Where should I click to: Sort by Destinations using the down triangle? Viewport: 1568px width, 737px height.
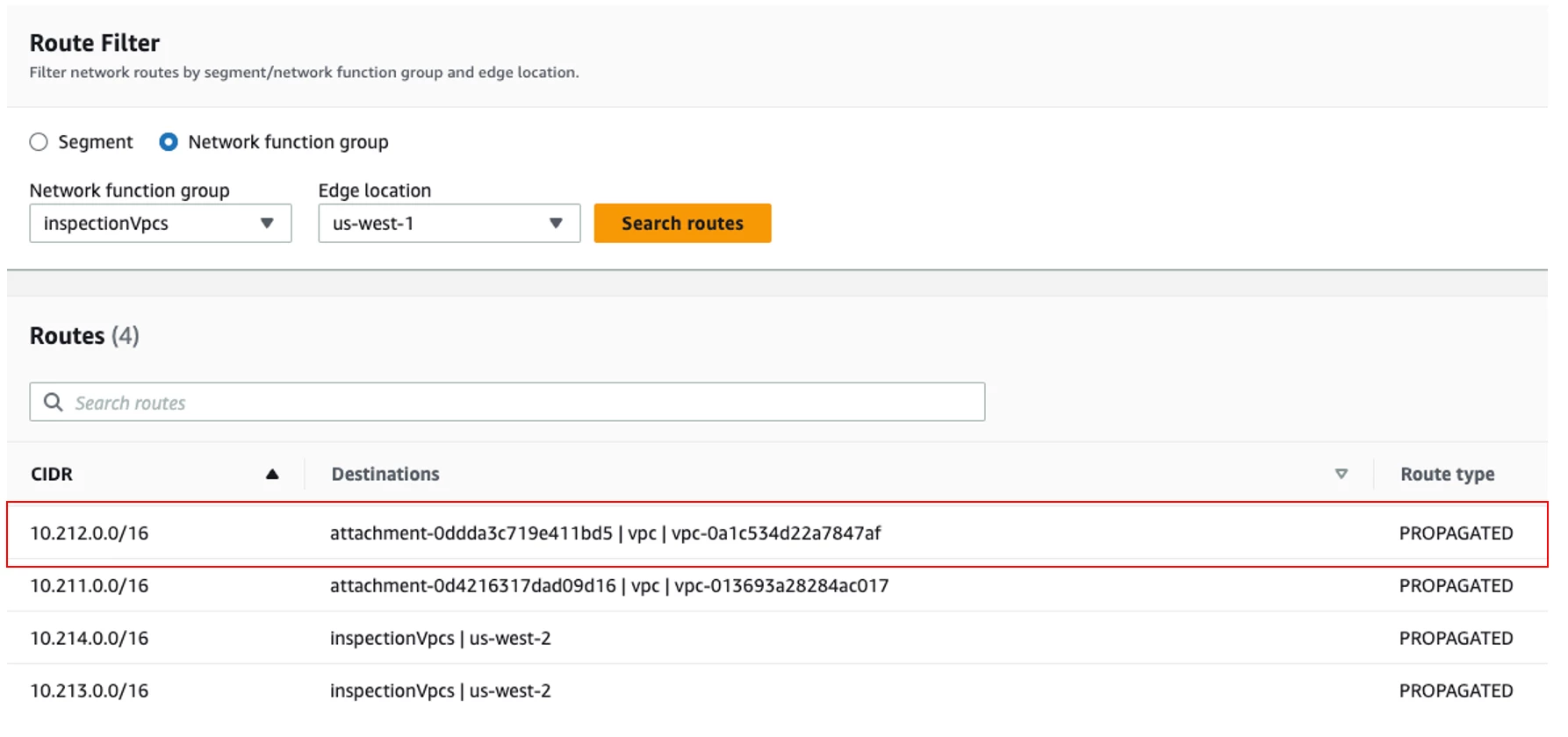(x=1341, y=475)
